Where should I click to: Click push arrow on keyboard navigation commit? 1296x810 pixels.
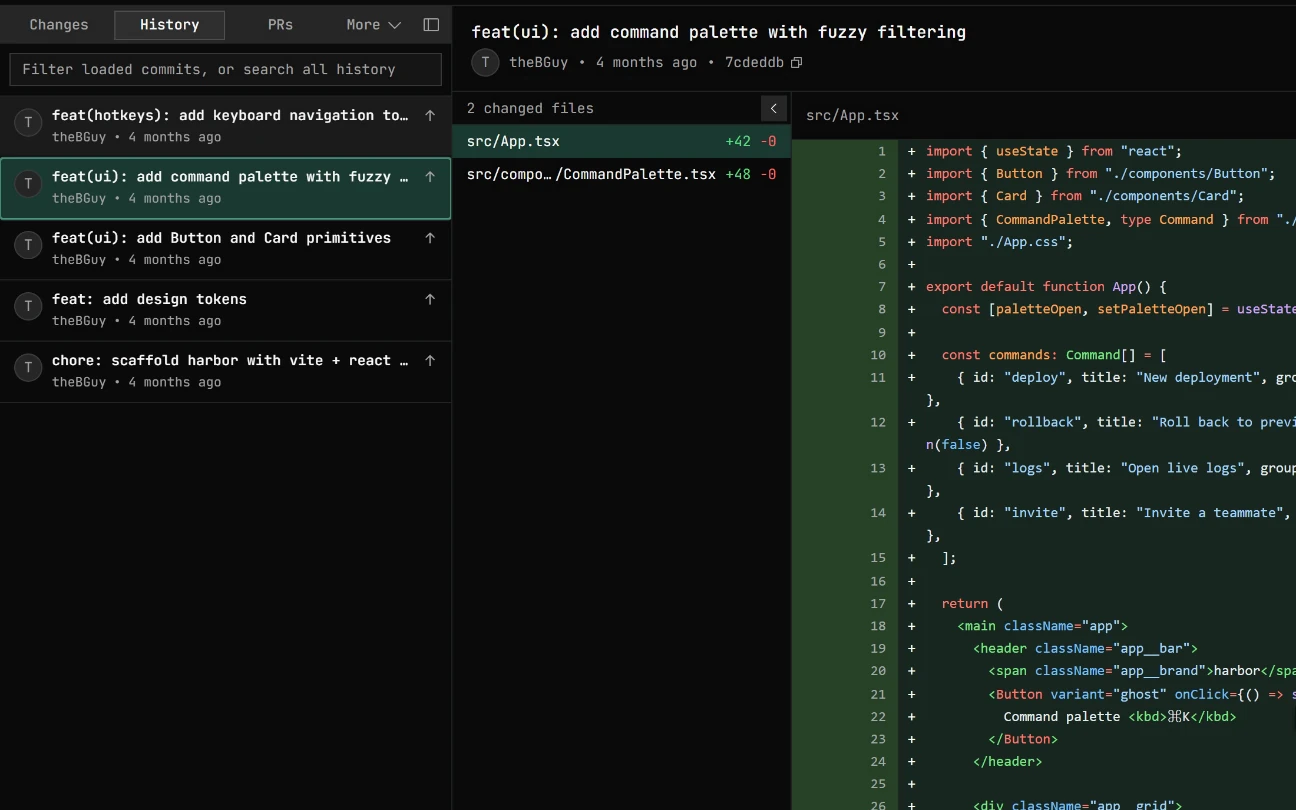click(430, 116)
